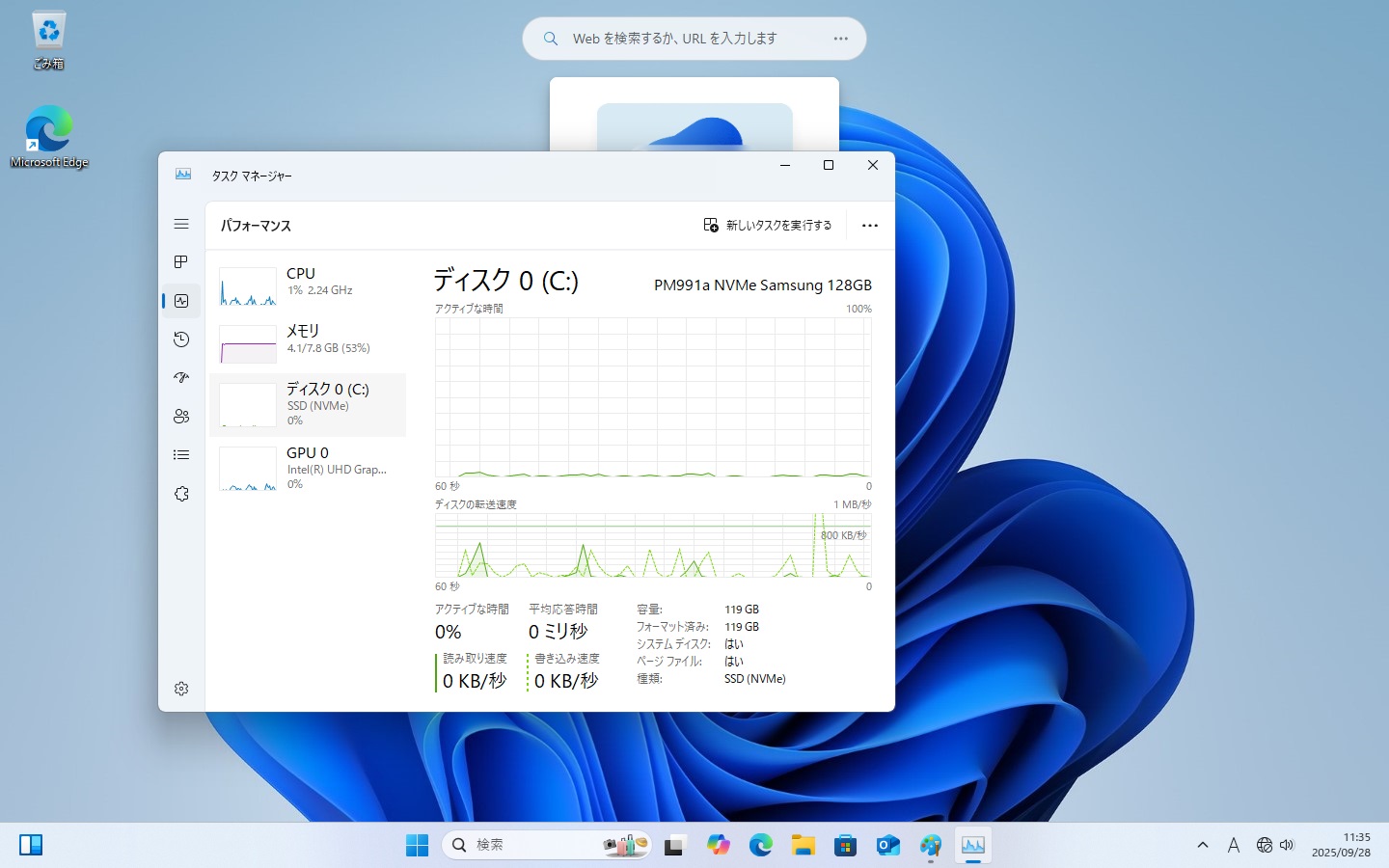Open the three-dot more options menu
The width and height of the screenshot is (1389, 868).
coord(869,226)
